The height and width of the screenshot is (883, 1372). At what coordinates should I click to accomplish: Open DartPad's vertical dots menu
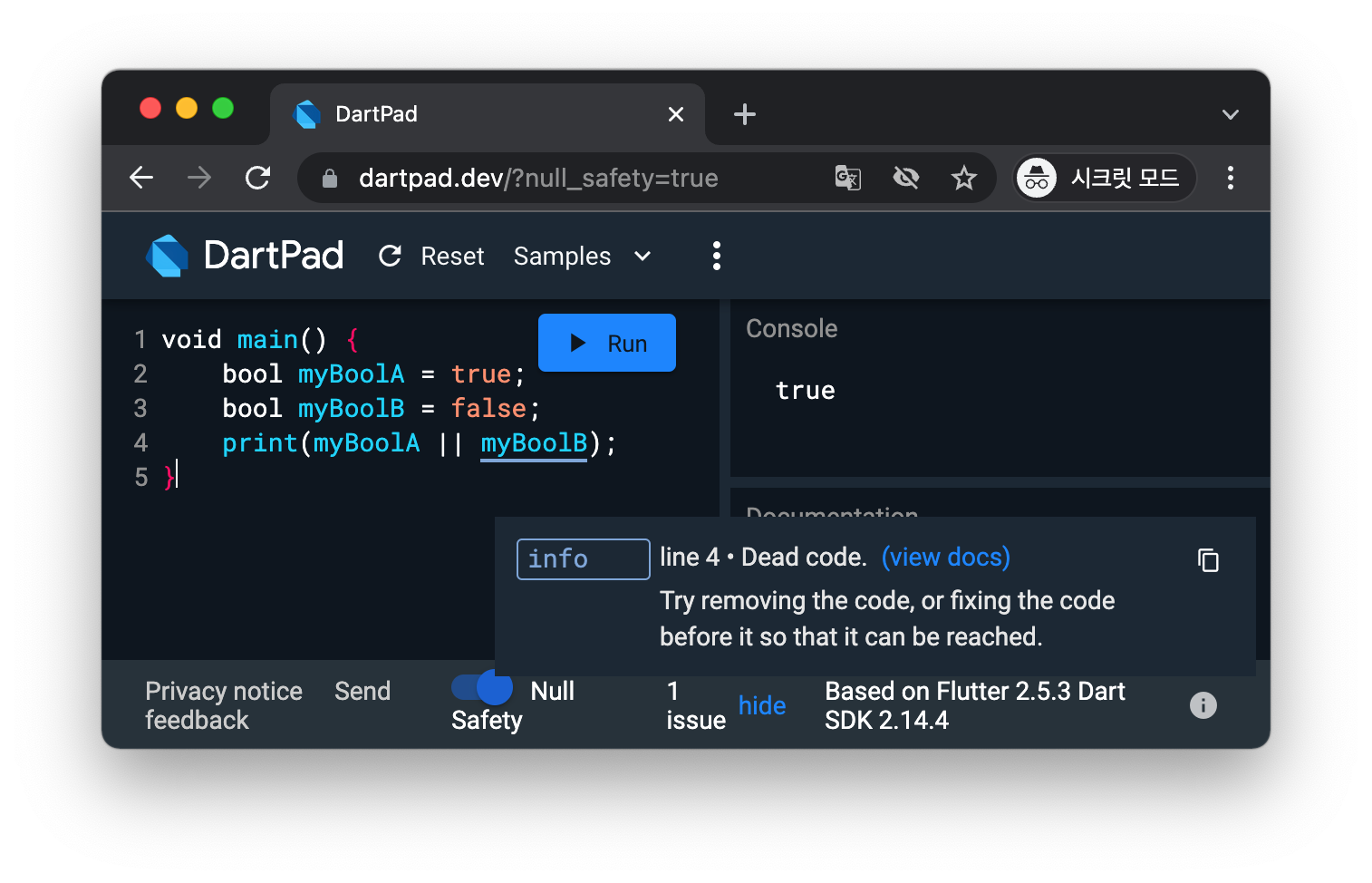tap(717, 256)
